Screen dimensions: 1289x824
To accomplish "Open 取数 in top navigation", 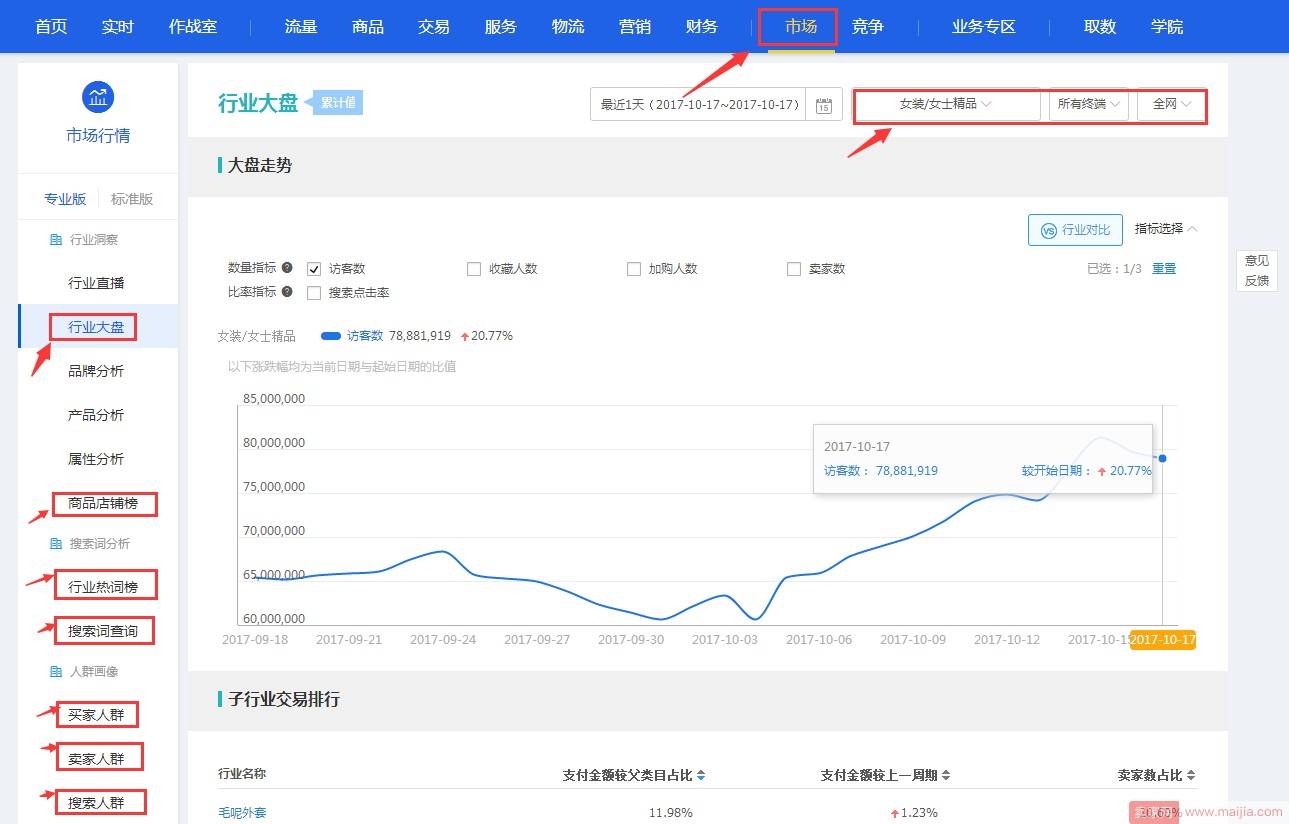I will click(x=1100, y=27).
